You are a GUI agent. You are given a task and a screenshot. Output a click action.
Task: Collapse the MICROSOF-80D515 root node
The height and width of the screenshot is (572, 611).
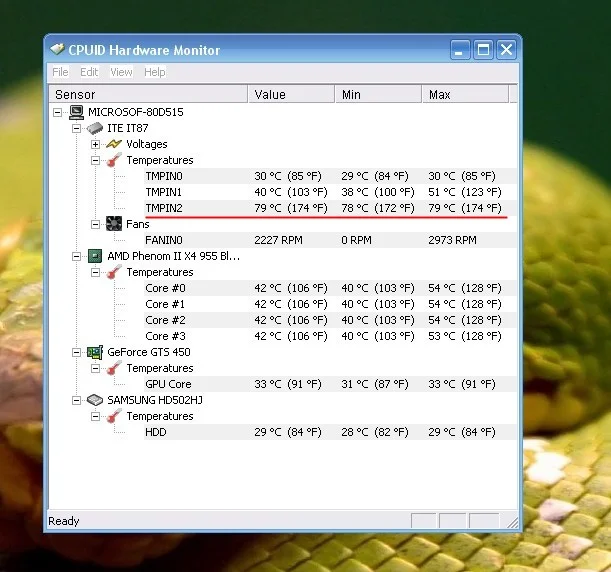pos(57,113)
